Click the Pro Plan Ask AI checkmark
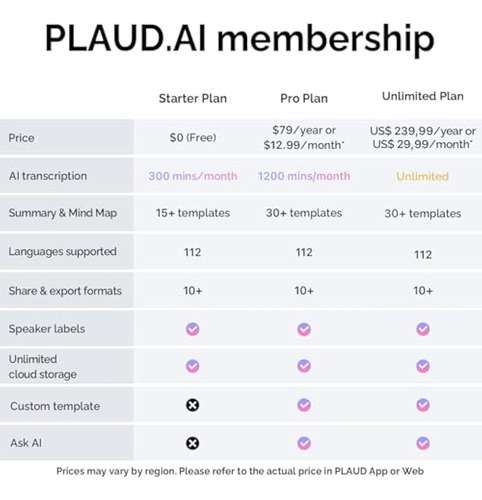This screenshot has height=500, width=482. [x=304, y=443]
